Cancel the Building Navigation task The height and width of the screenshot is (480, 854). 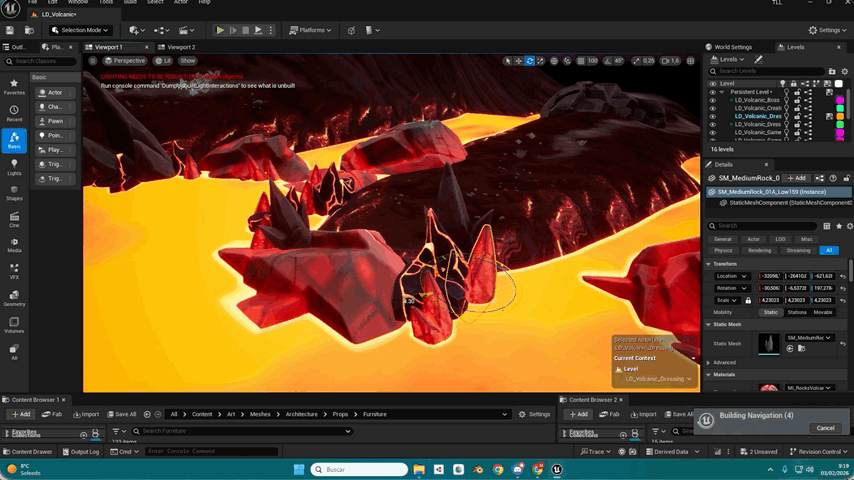point(825,428)
